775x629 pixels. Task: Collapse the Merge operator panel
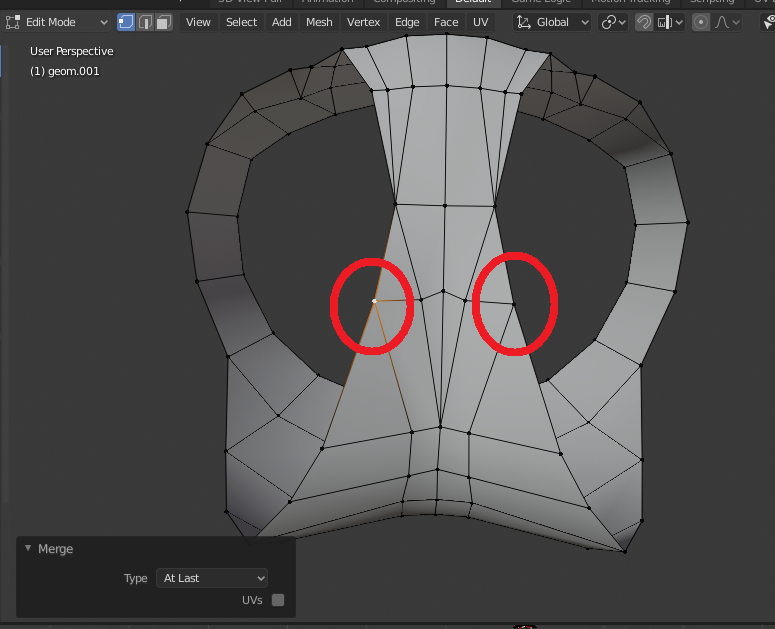(x=28, y=548)
